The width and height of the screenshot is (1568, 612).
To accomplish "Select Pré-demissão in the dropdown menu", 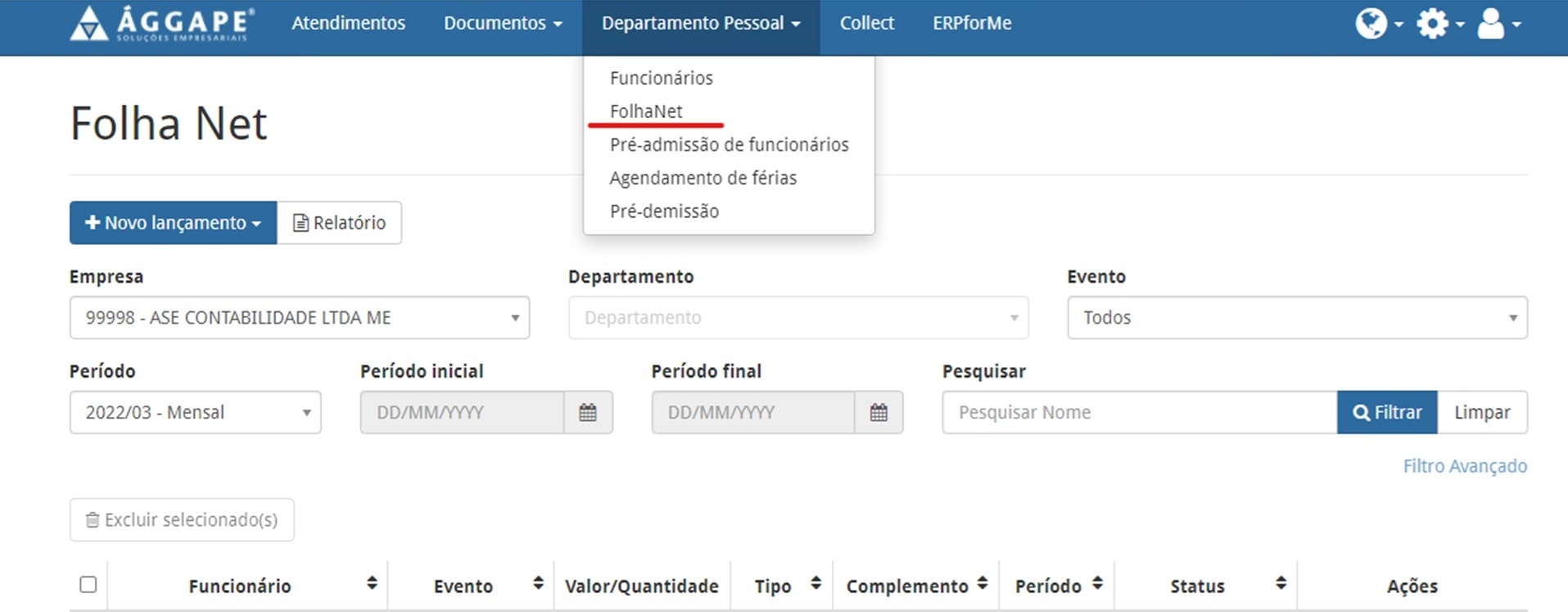I will [x=664, y=211].
